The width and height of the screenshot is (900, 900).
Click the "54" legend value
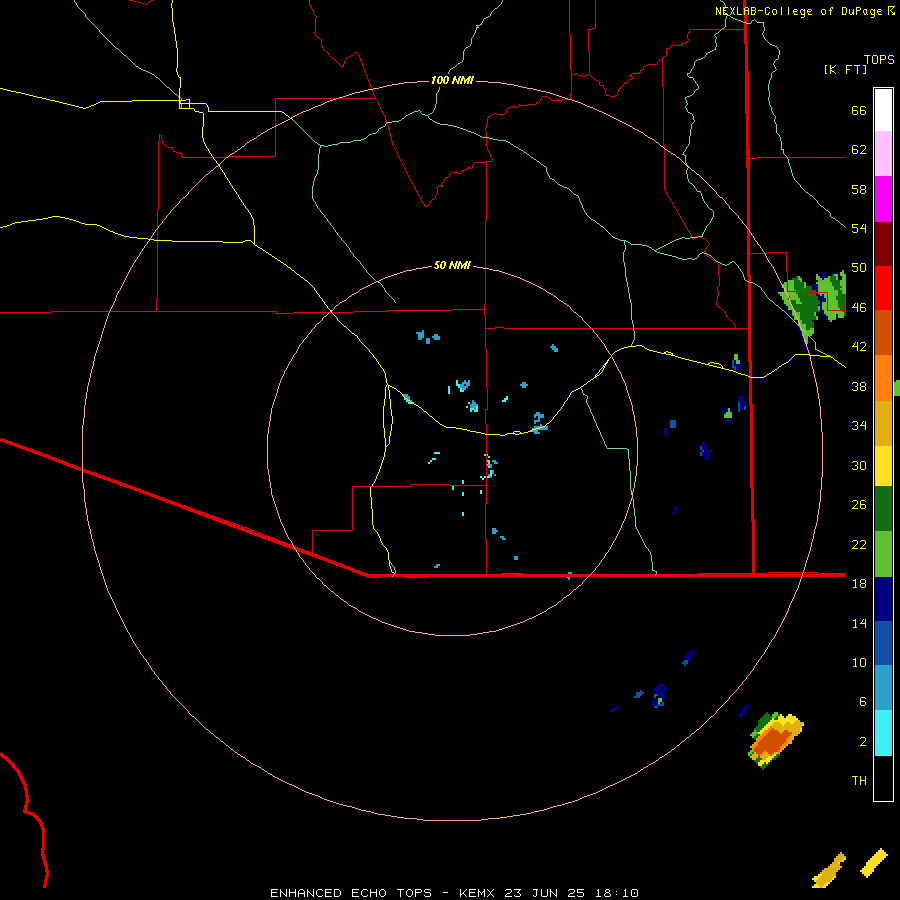(x=859, y=228)
